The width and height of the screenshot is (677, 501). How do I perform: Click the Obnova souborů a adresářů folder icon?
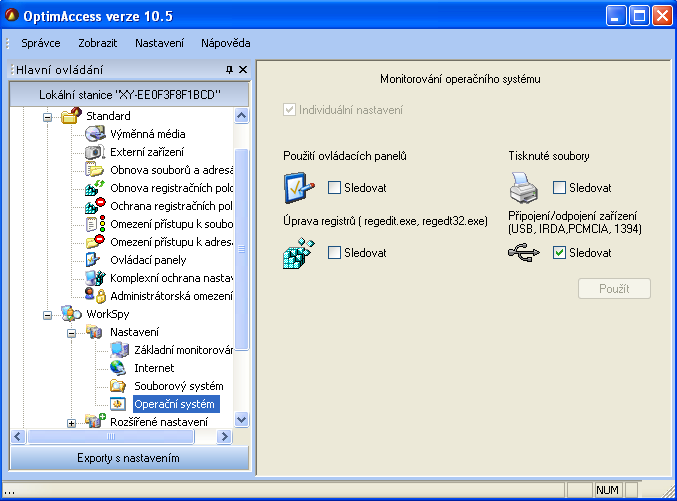click(x=95, y=170)
